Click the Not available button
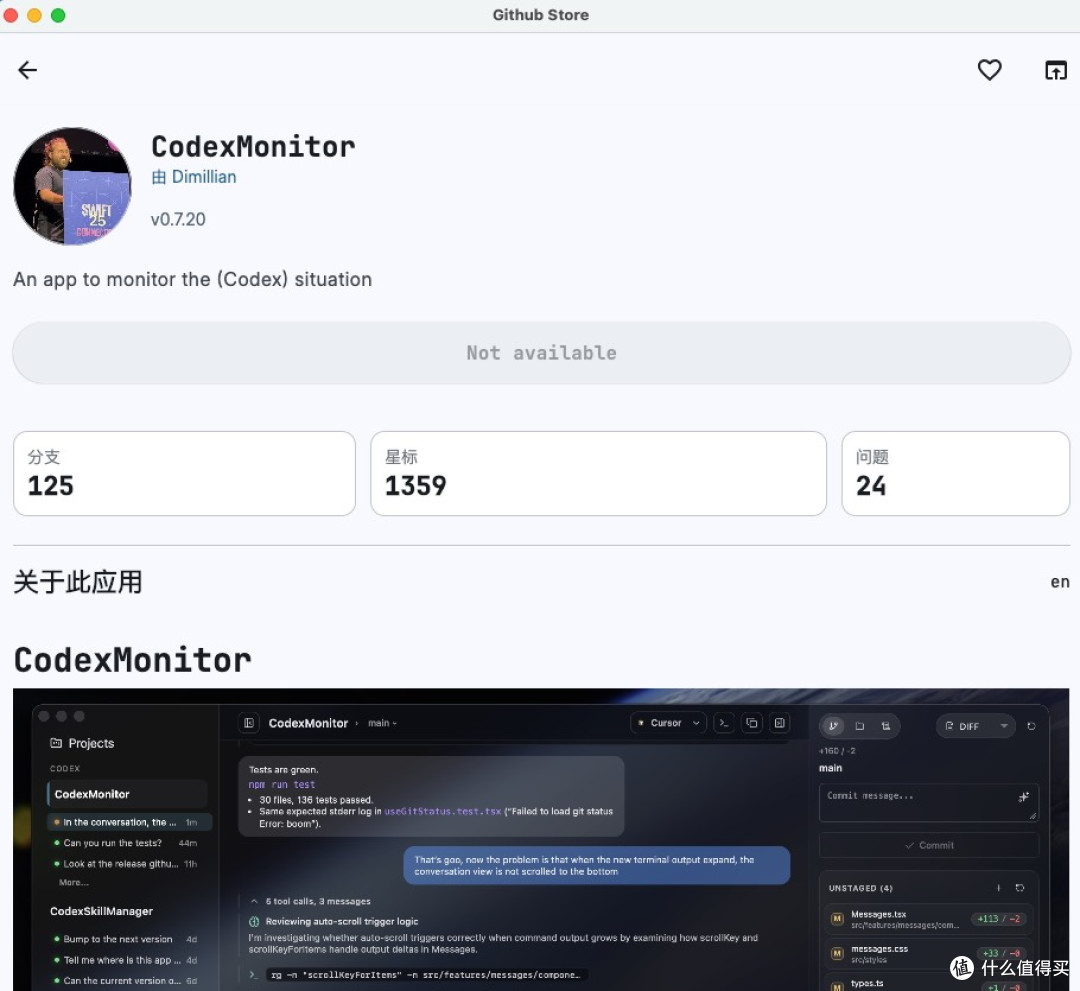Viewport: 1080px width, 991px height. pos(541,353)
